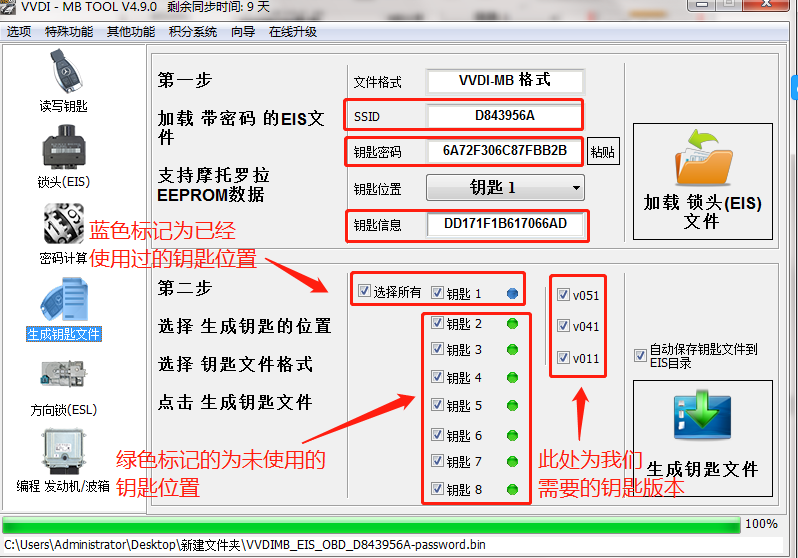This screenshot has height=558, width=798.
Task: Click the 钥匙密码 field 6A72F306C87FBB2B
Action: (505, 151)
